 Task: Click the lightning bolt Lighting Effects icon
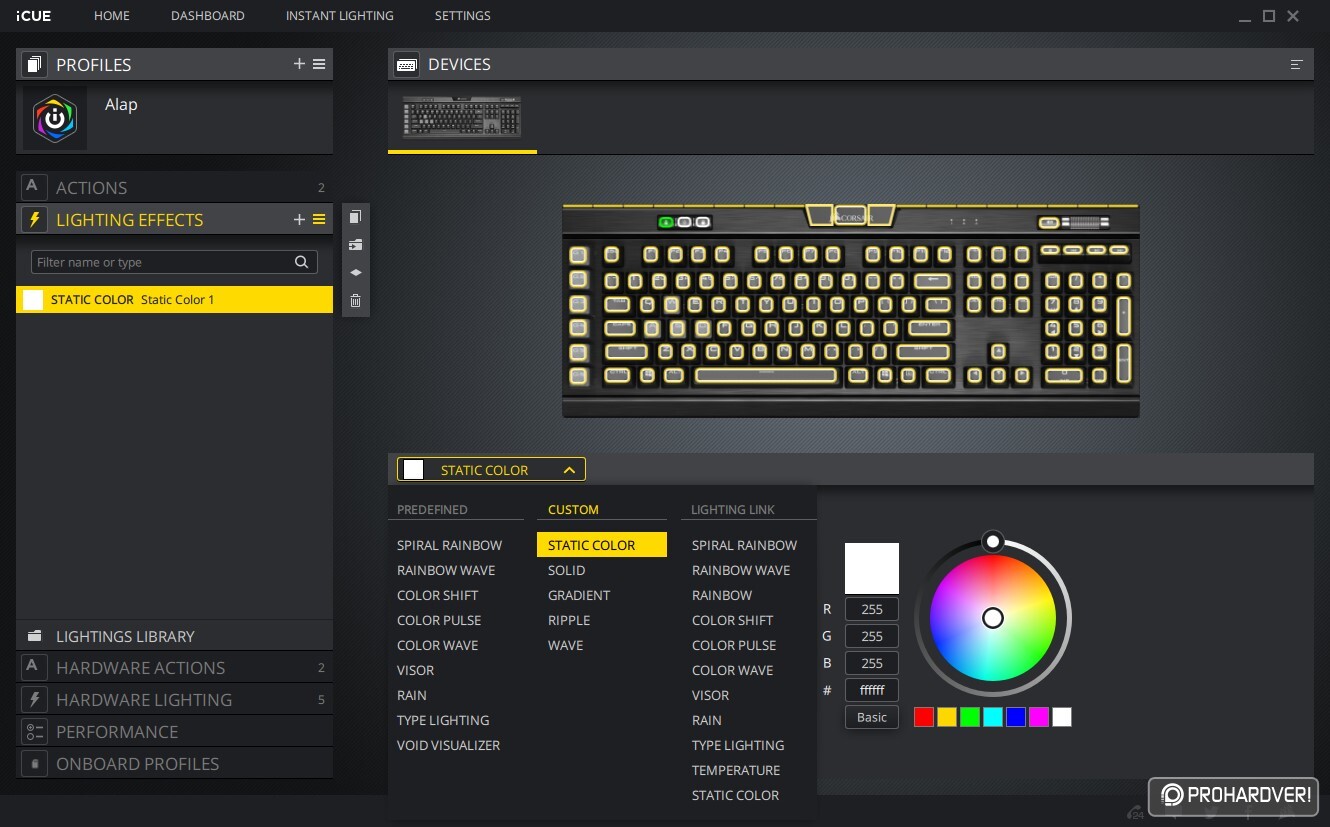[34, 220]
